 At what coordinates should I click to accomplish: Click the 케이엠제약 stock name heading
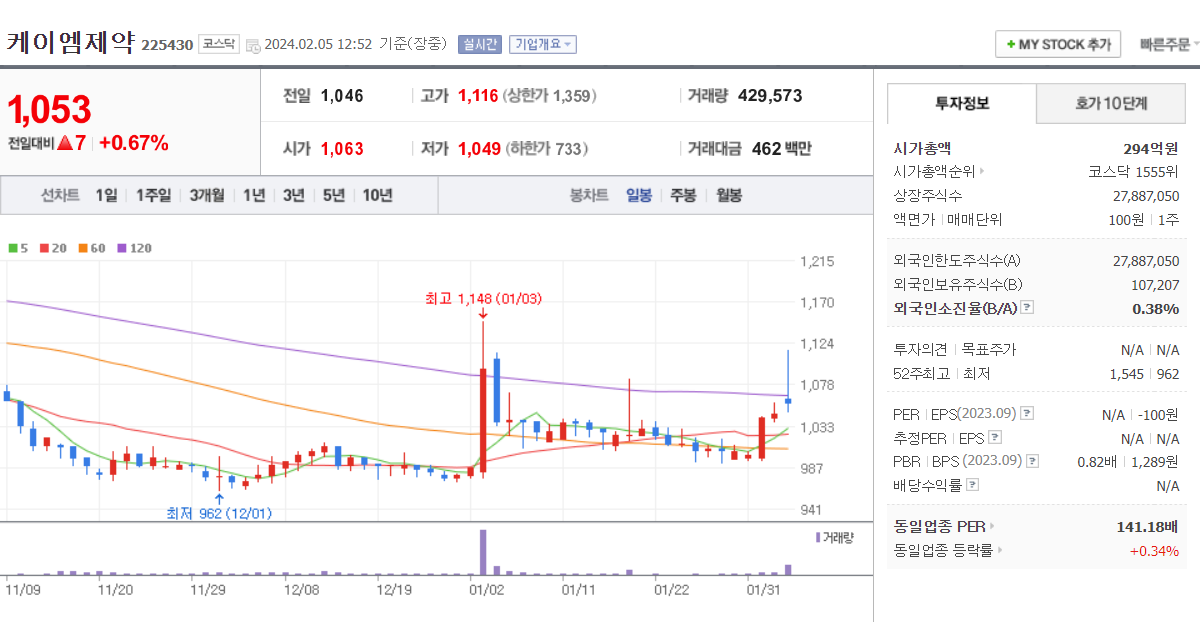(70, 43)
